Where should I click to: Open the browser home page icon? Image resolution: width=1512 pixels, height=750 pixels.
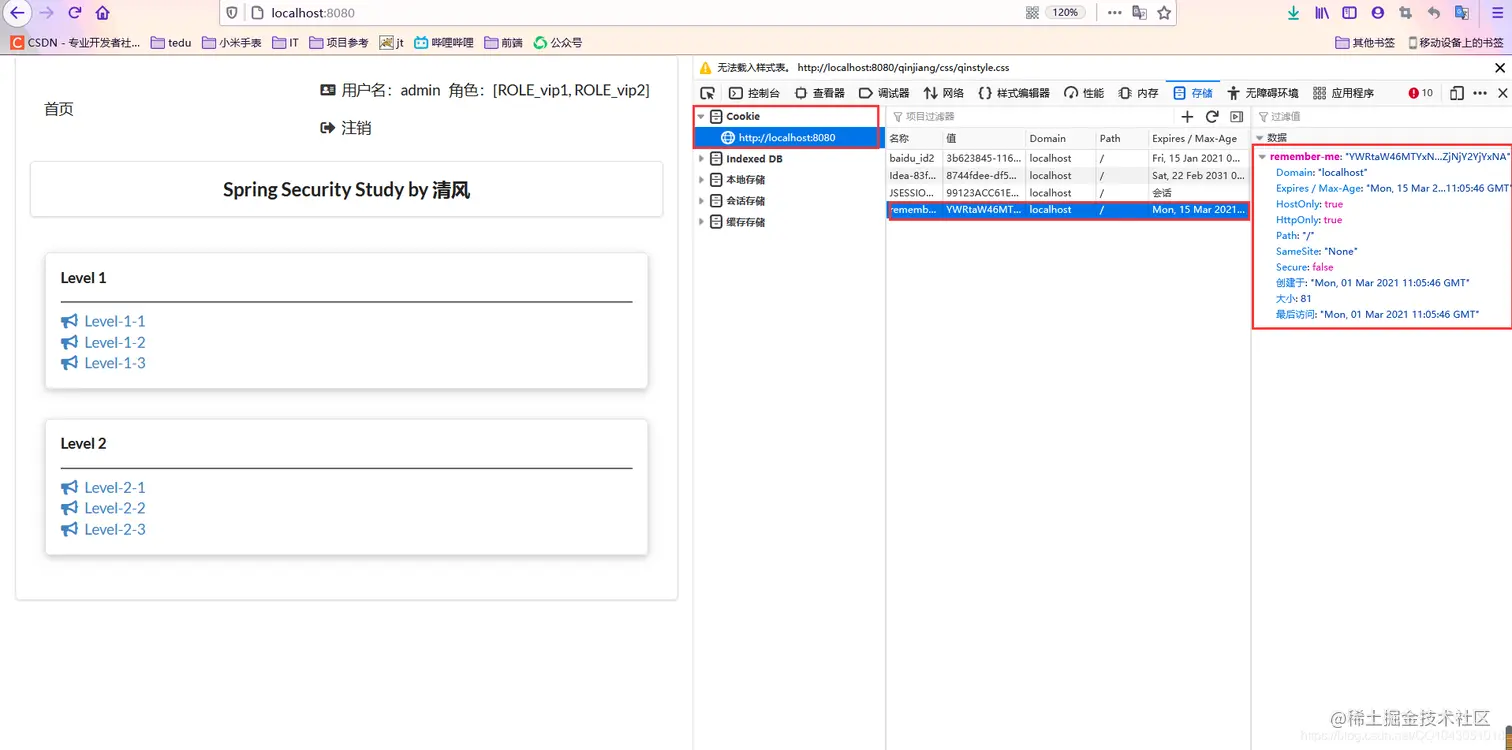103,13
